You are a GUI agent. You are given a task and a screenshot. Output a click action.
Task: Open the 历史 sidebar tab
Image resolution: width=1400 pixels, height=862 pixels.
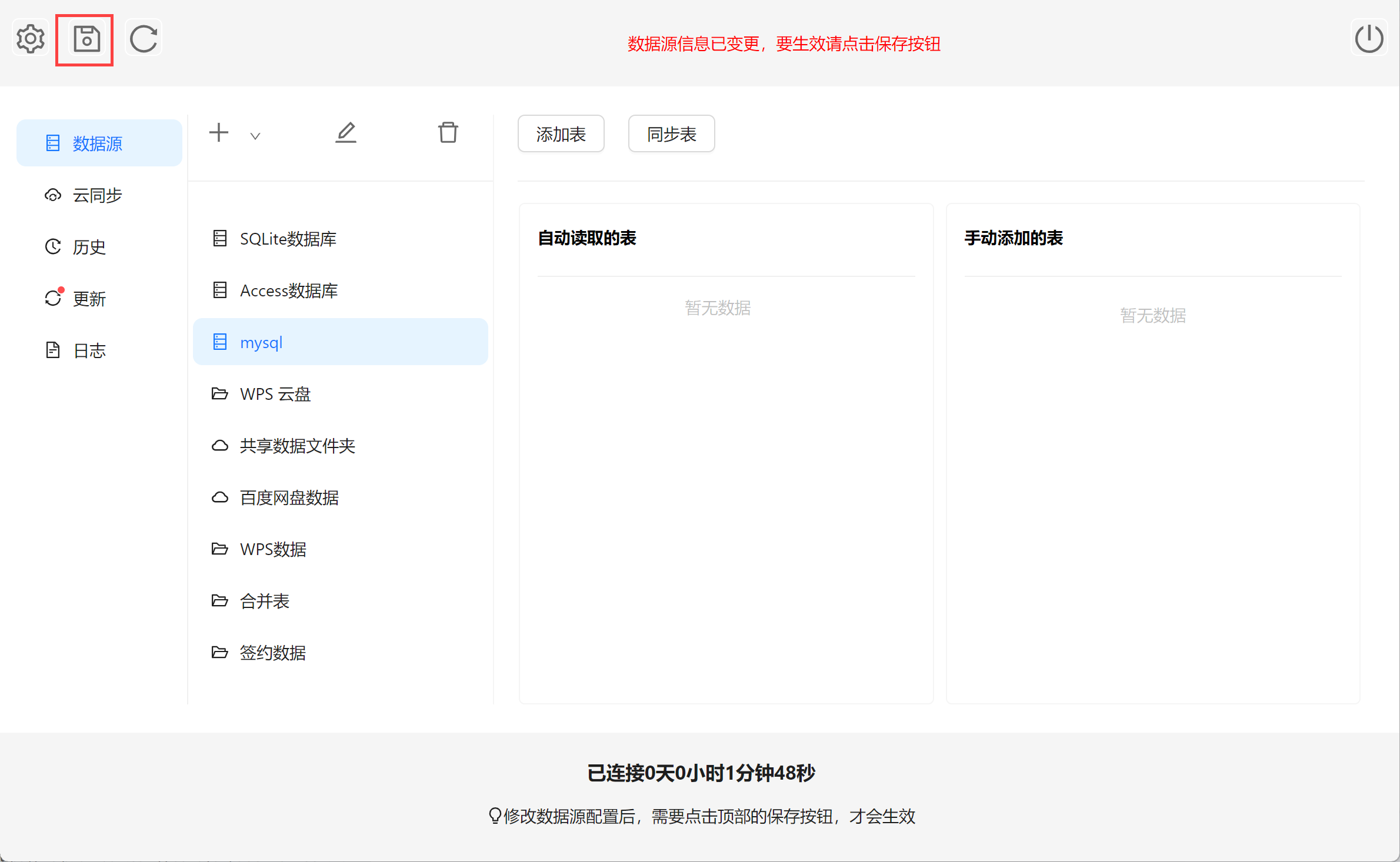(x=99, y=246)
